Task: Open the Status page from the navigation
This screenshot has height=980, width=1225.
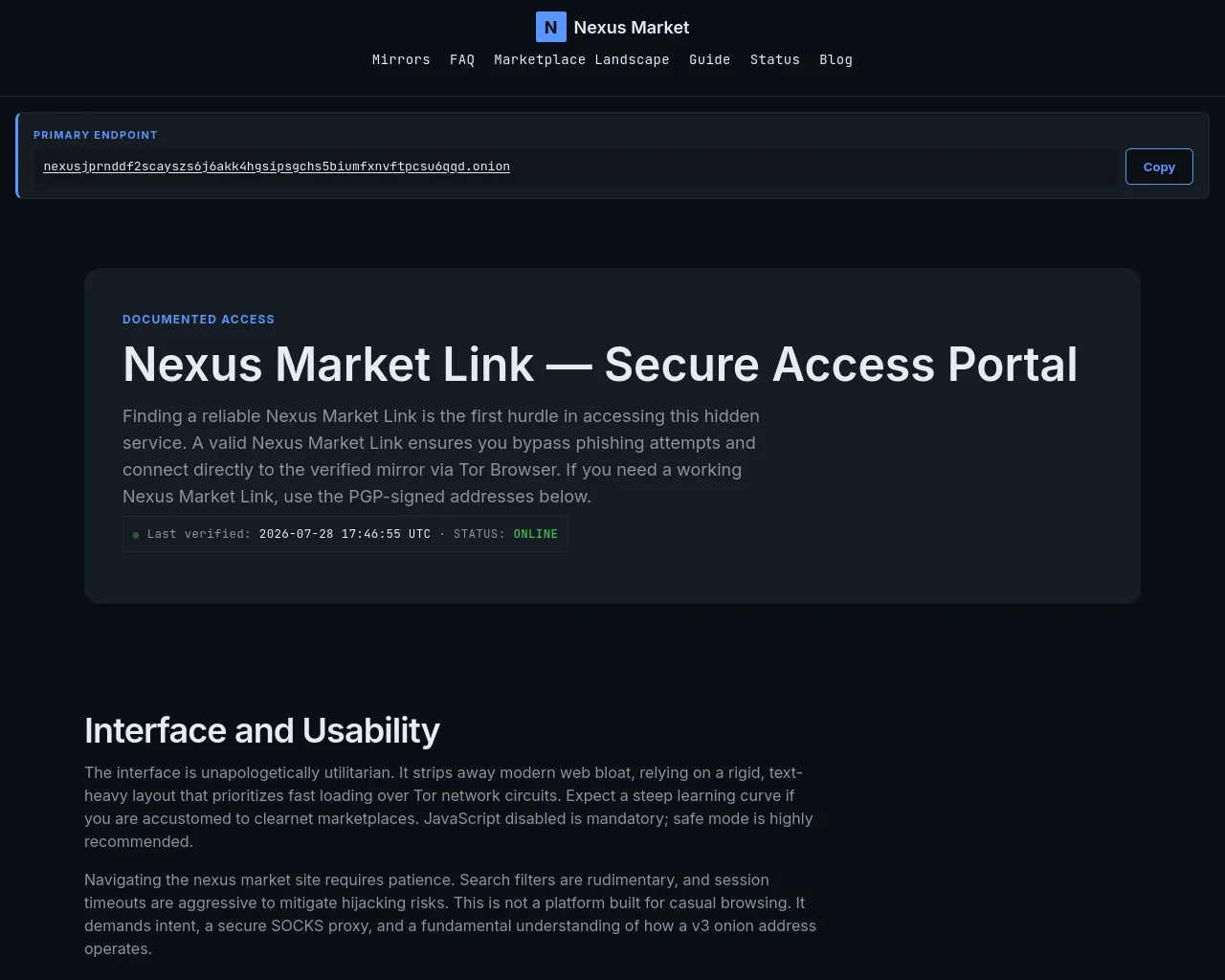Action: (x=774, y=59)
